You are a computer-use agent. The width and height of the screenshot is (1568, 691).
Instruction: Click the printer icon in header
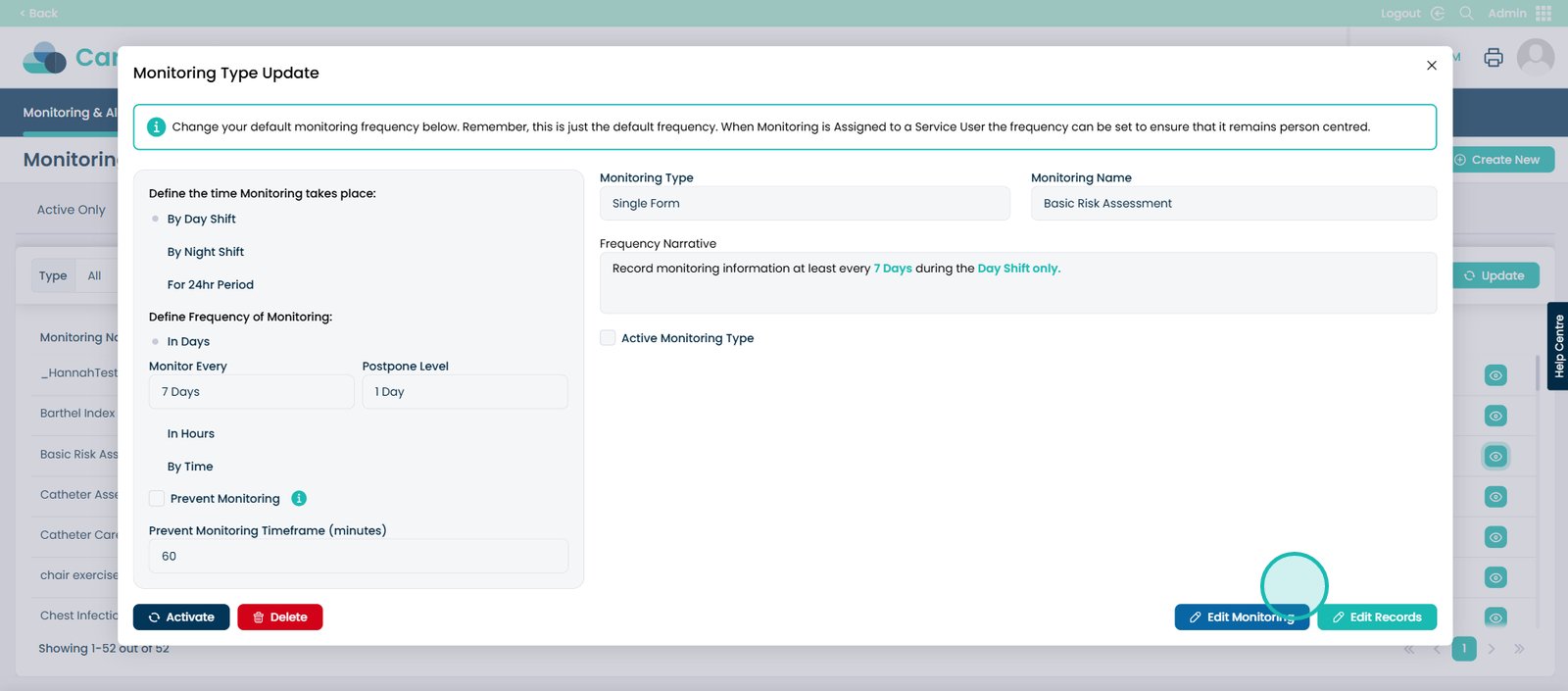tap(1493, 58)
